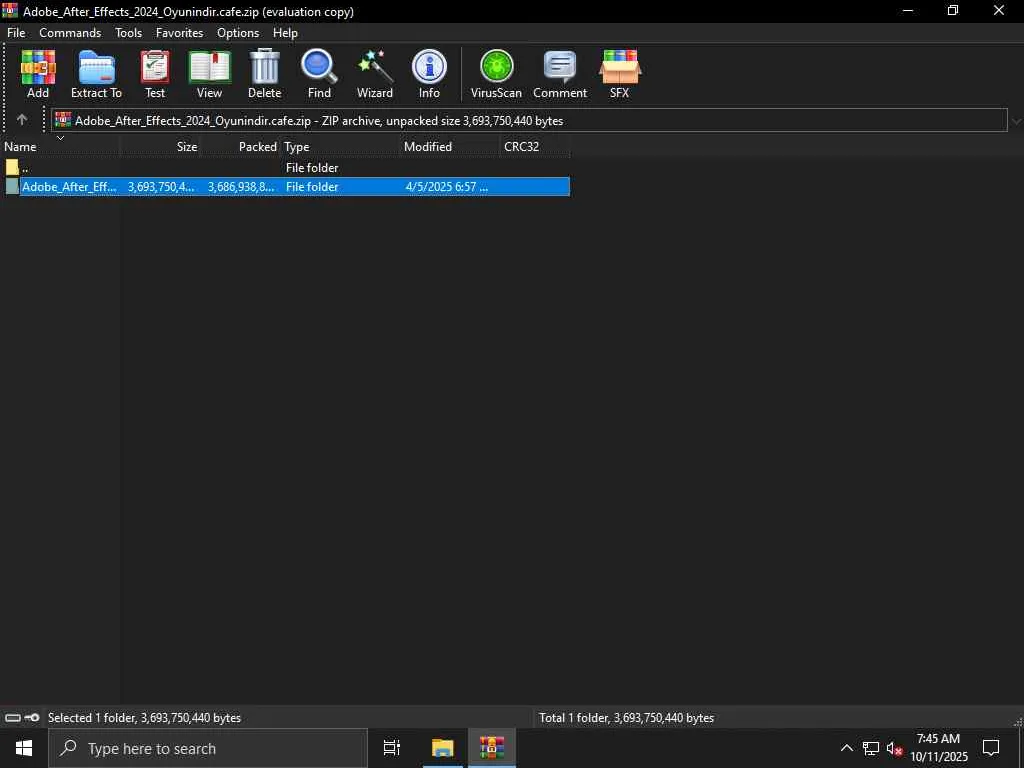The image size is (1024, 768).
Task: Click the taskbar search box
Action: 208,748
